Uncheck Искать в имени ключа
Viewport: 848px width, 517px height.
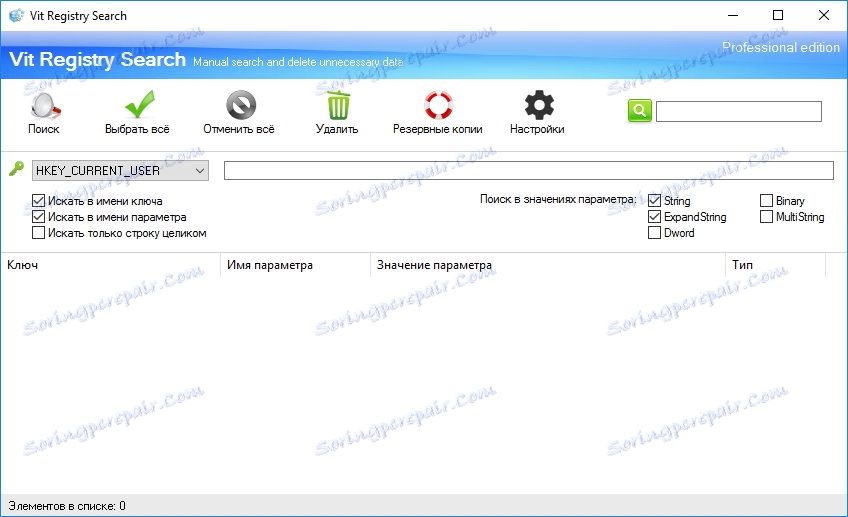[x=38, y=201]
